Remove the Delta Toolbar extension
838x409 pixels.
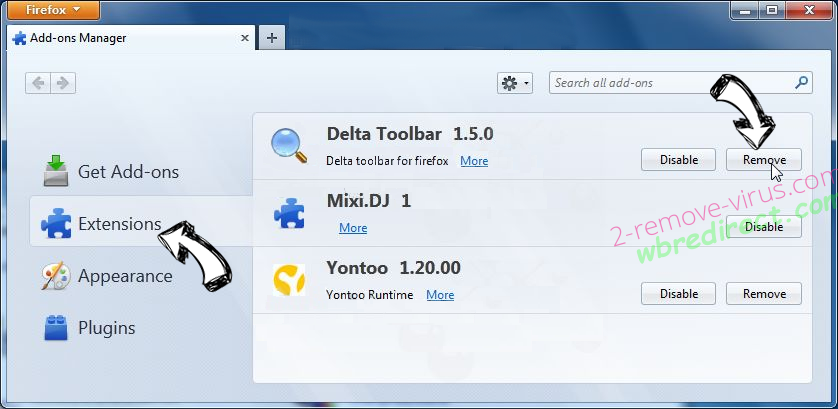pos(763,160)
